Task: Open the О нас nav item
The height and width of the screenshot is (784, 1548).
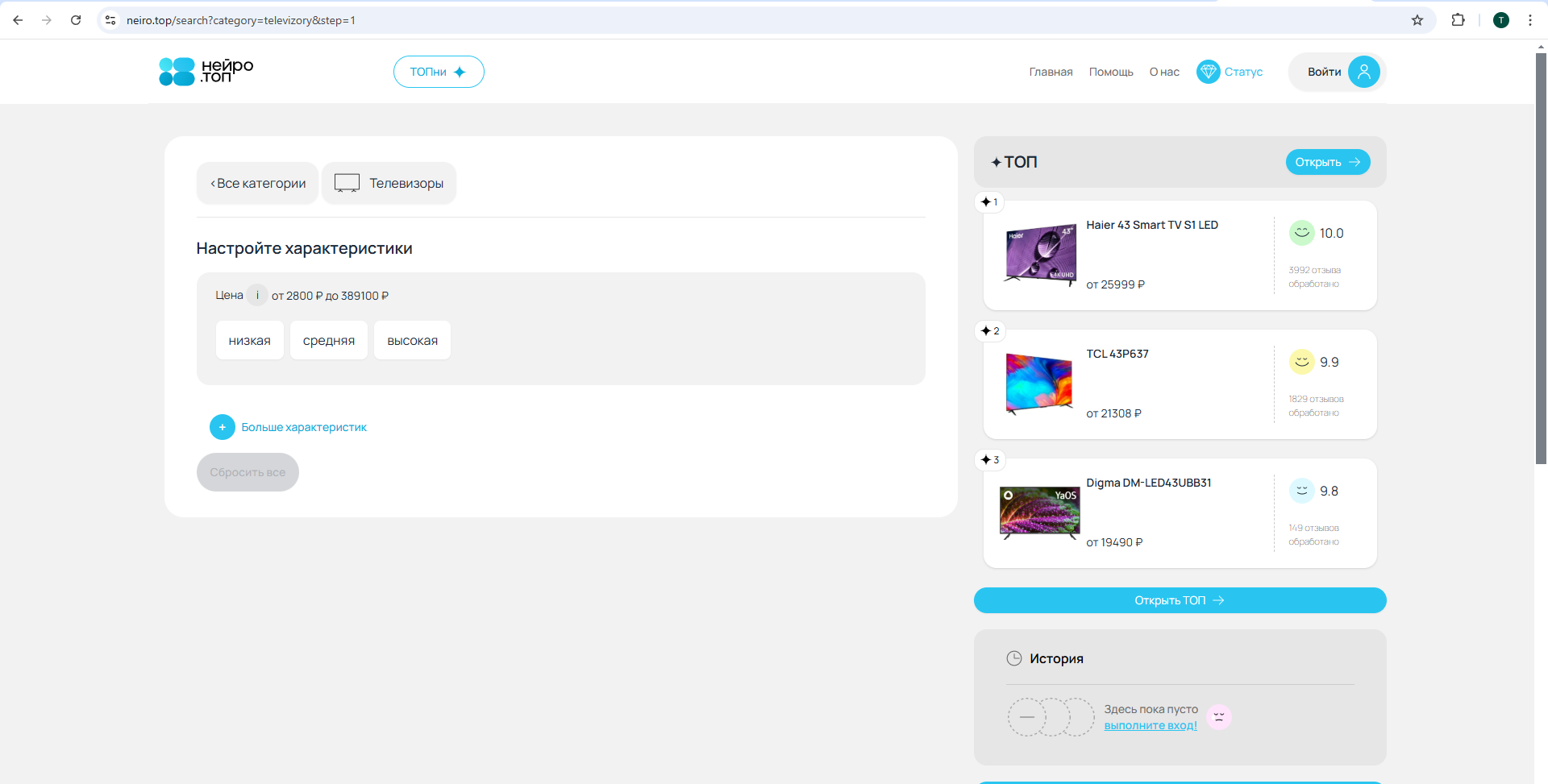Action: click(x=1164, y=72)
